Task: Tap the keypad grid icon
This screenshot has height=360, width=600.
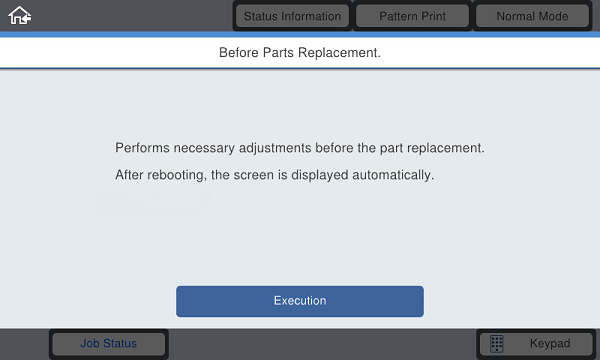Action: tap(497, 344)
